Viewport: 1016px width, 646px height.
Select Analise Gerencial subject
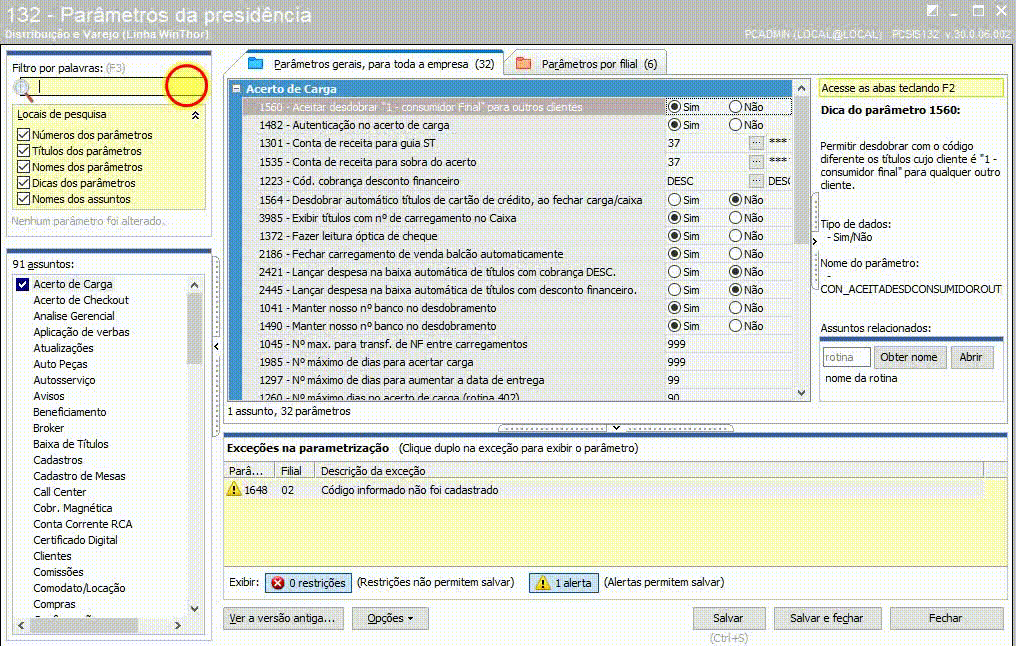[x=74, y=316]
